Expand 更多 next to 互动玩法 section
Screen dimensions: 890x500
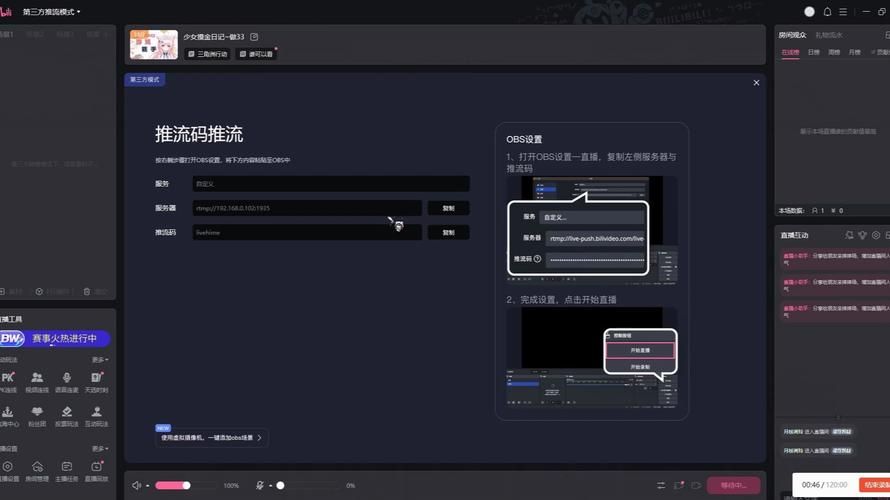[100, 360]
